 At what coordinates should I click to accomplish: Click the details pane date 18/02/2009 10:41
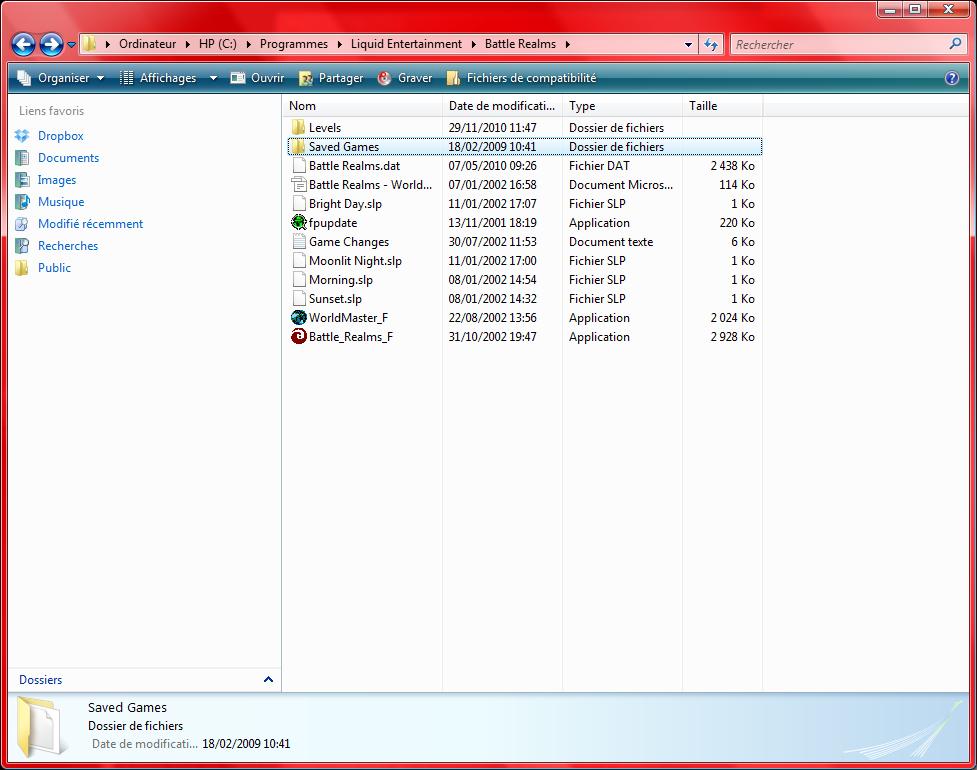pos(246,744)
